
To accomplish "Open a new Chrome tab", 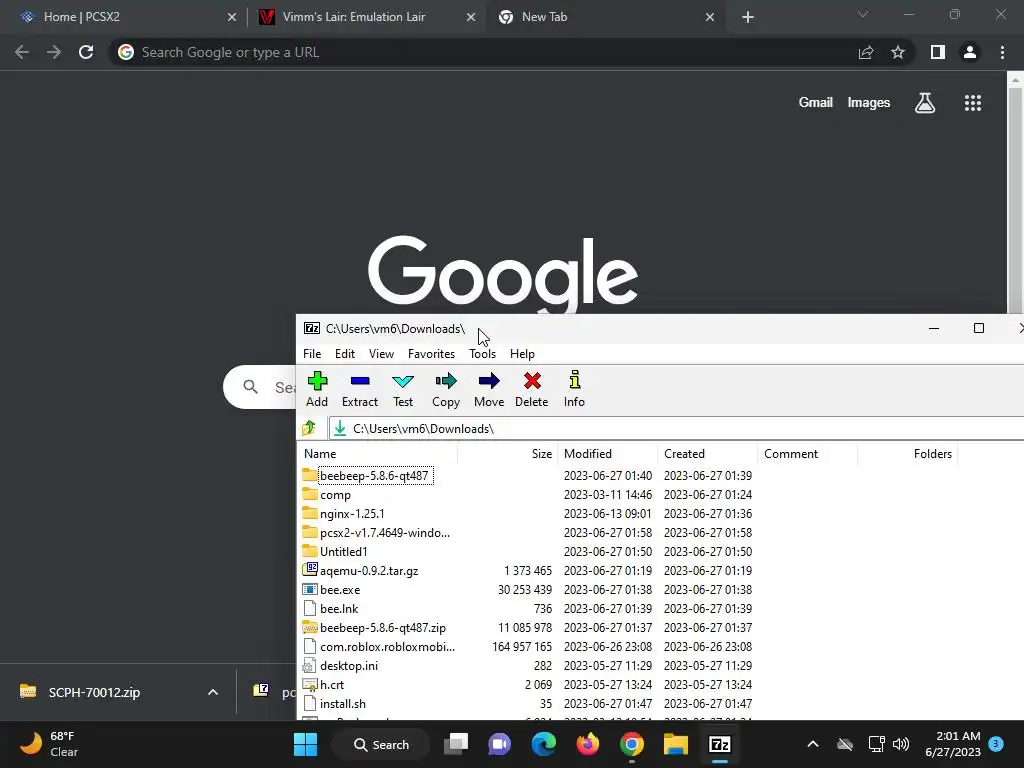I will tap(748, 18).
